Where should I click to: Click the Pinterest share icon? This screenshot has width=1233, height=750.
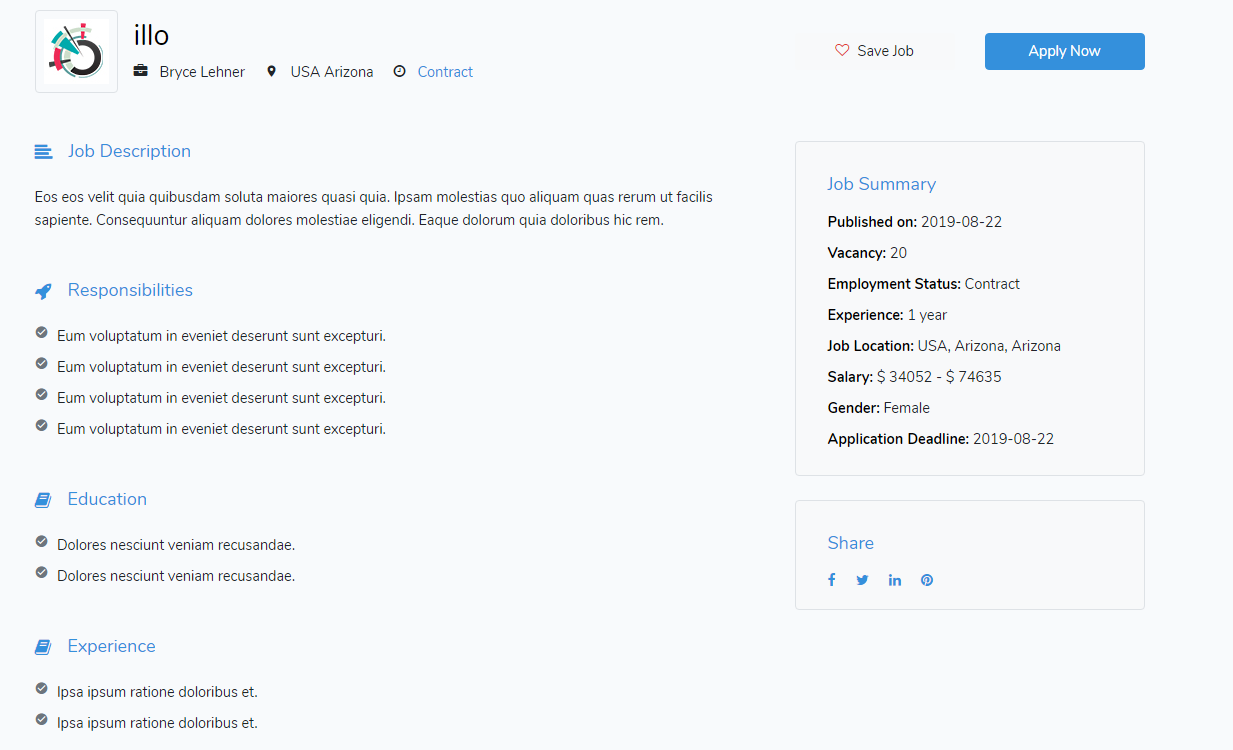tap(926, 579)
